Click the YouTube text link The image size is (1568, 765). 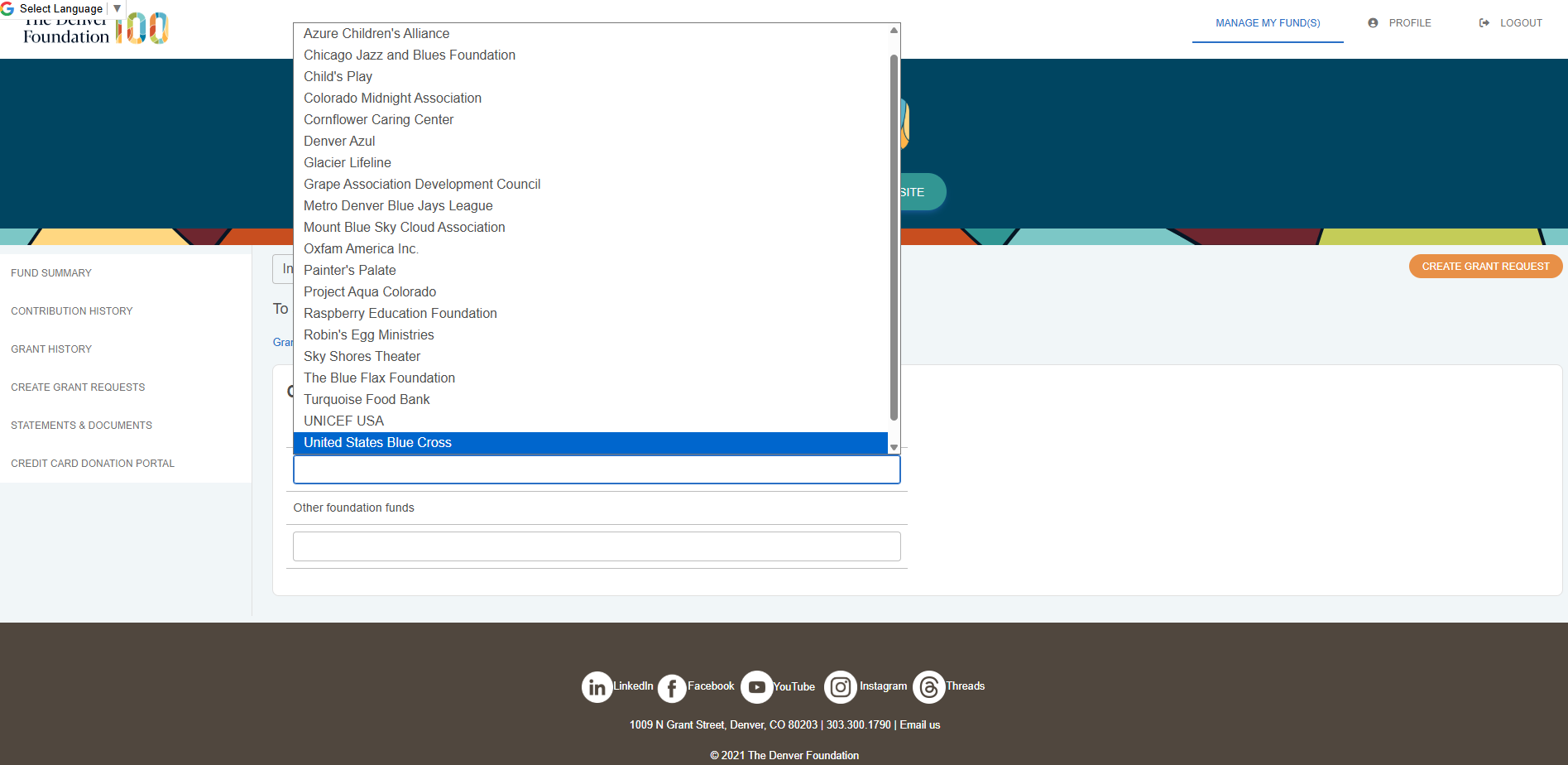click(x=794, y=687)
